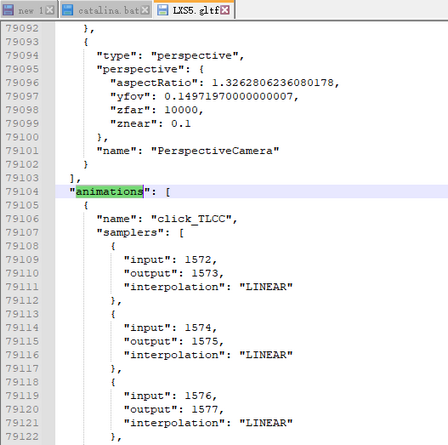Switch to the catalina.bat tab
The height and width of the screenshot is (445, 448).
point(109,11)
